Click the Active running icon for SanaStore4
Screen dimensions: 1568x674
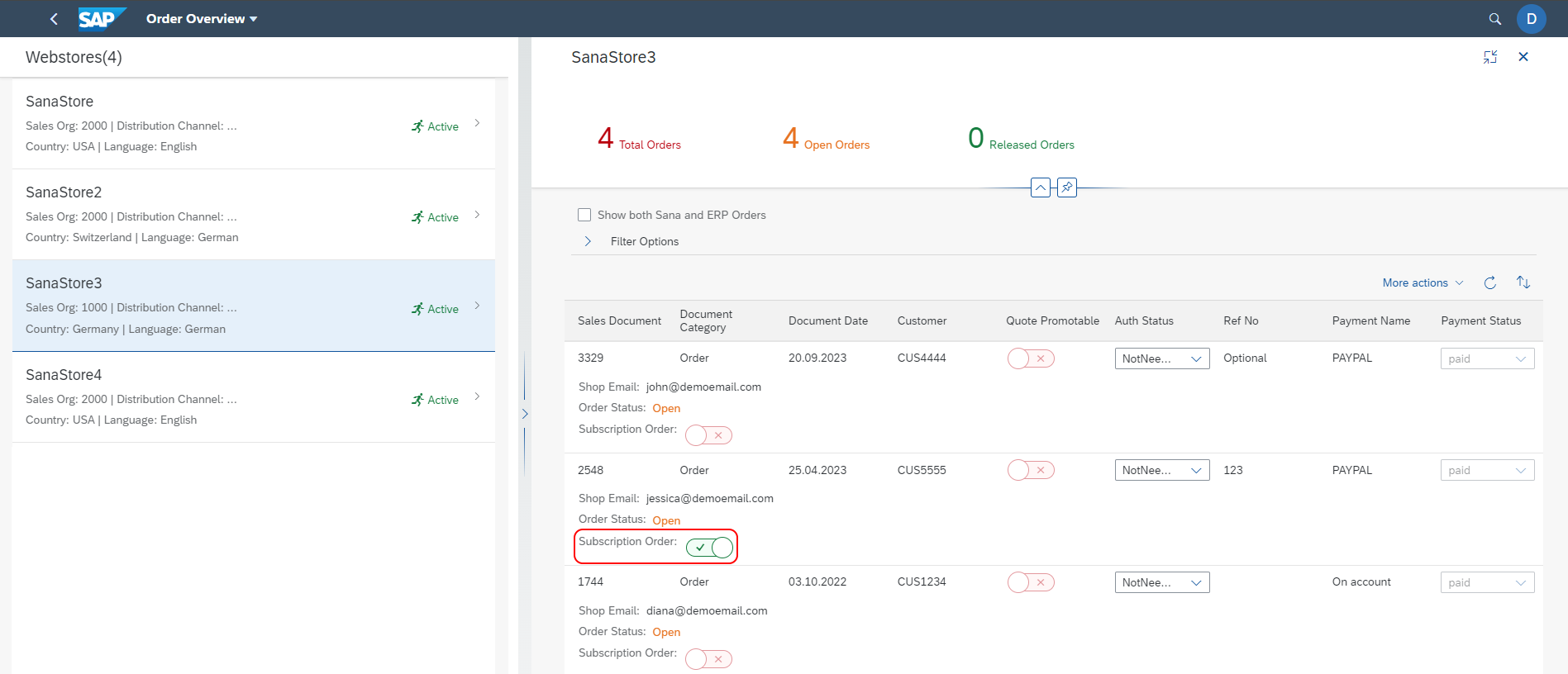(x=417, y=400)
